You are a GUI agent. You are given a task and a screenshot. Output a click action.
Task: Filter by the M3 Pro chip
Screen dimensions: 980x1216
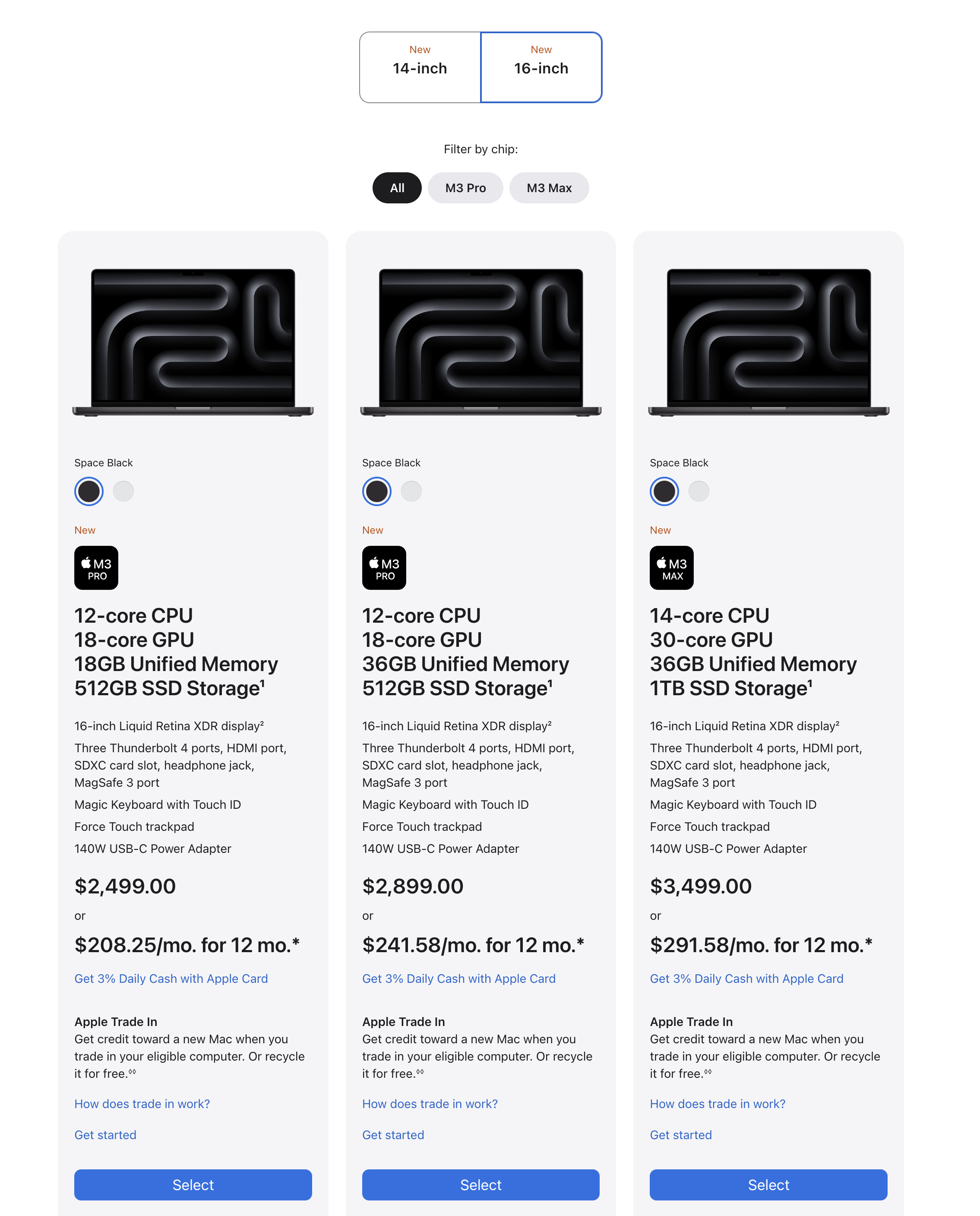(x=465, y=188)
